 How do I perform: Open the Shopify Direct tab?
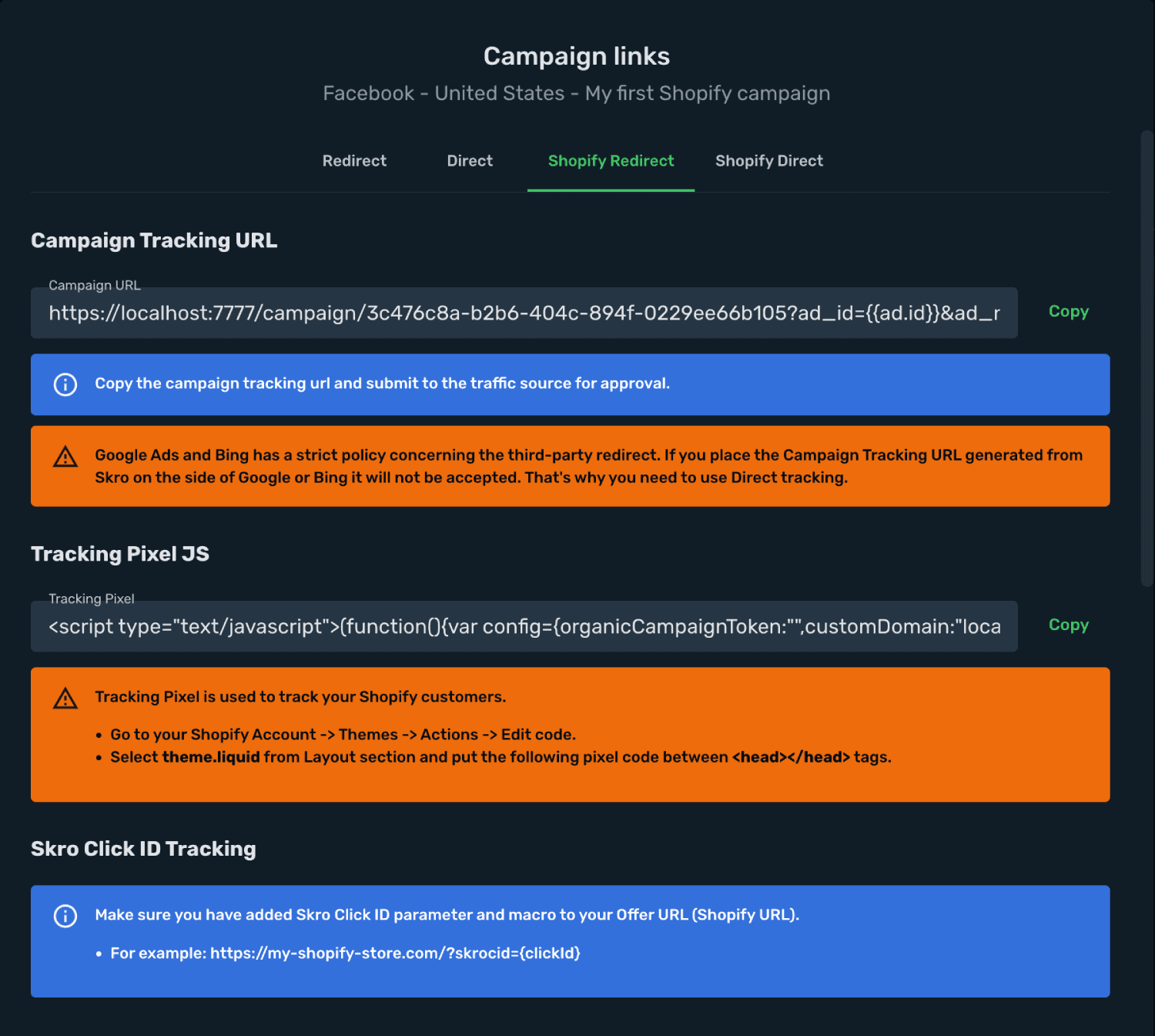[x=769, y=161]
